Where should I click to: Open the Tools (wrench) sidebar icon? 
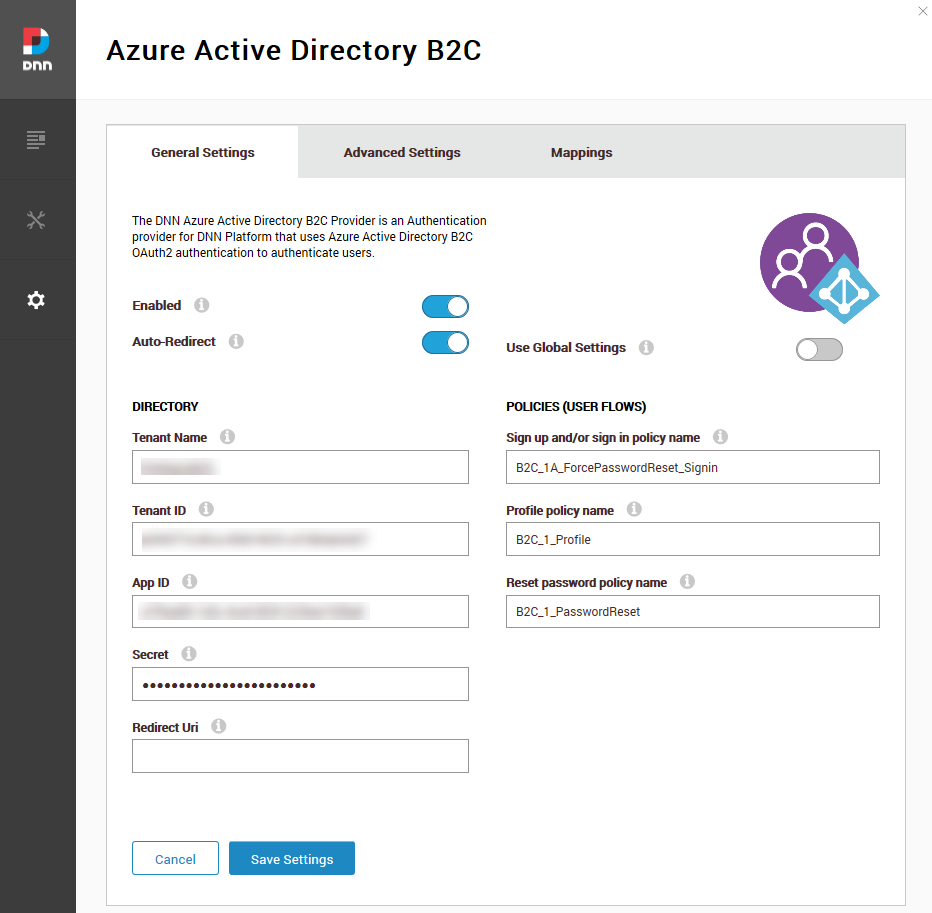pos(36,220)
